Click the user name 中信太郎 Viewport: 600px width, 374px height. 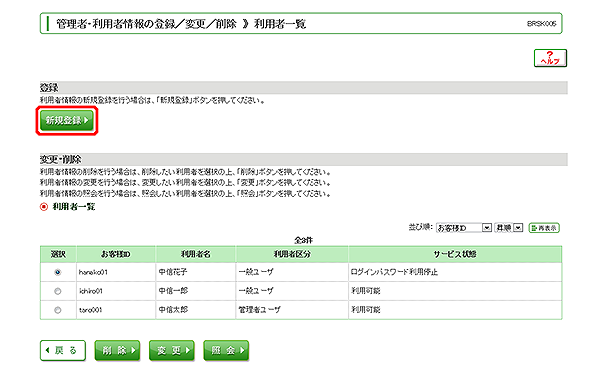pos(173,310)
